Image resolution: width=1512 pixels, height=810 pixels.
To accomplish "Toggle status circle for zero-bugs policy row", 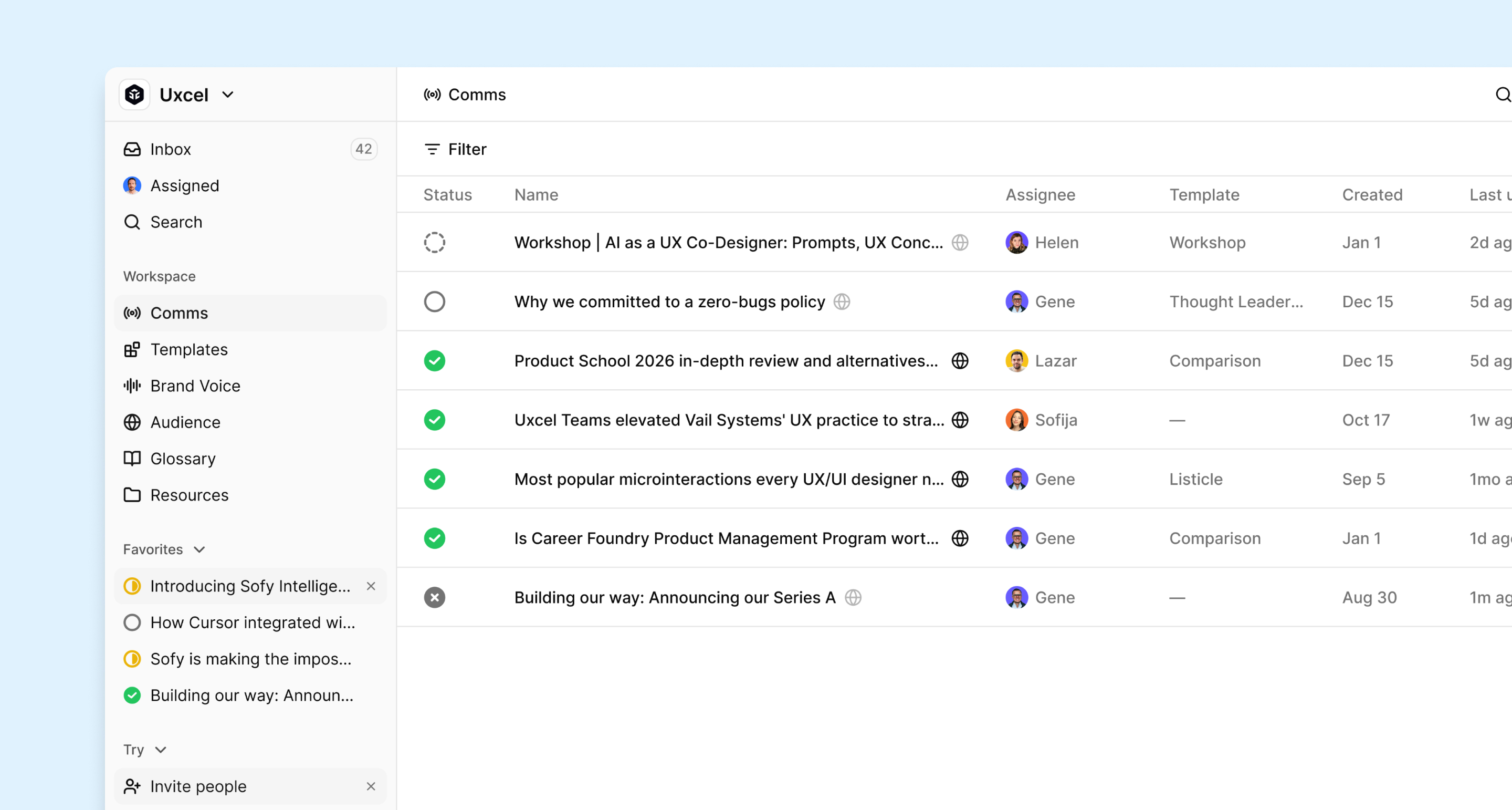I will pos(434,302).
